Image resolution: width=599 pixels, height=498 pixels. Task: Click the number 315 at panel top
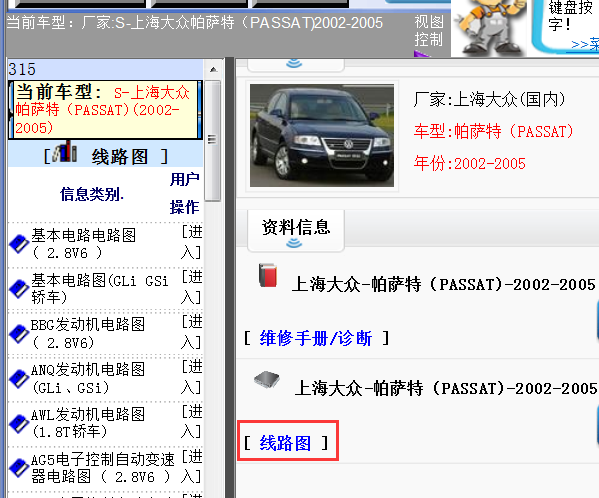[x=22, y=69]
